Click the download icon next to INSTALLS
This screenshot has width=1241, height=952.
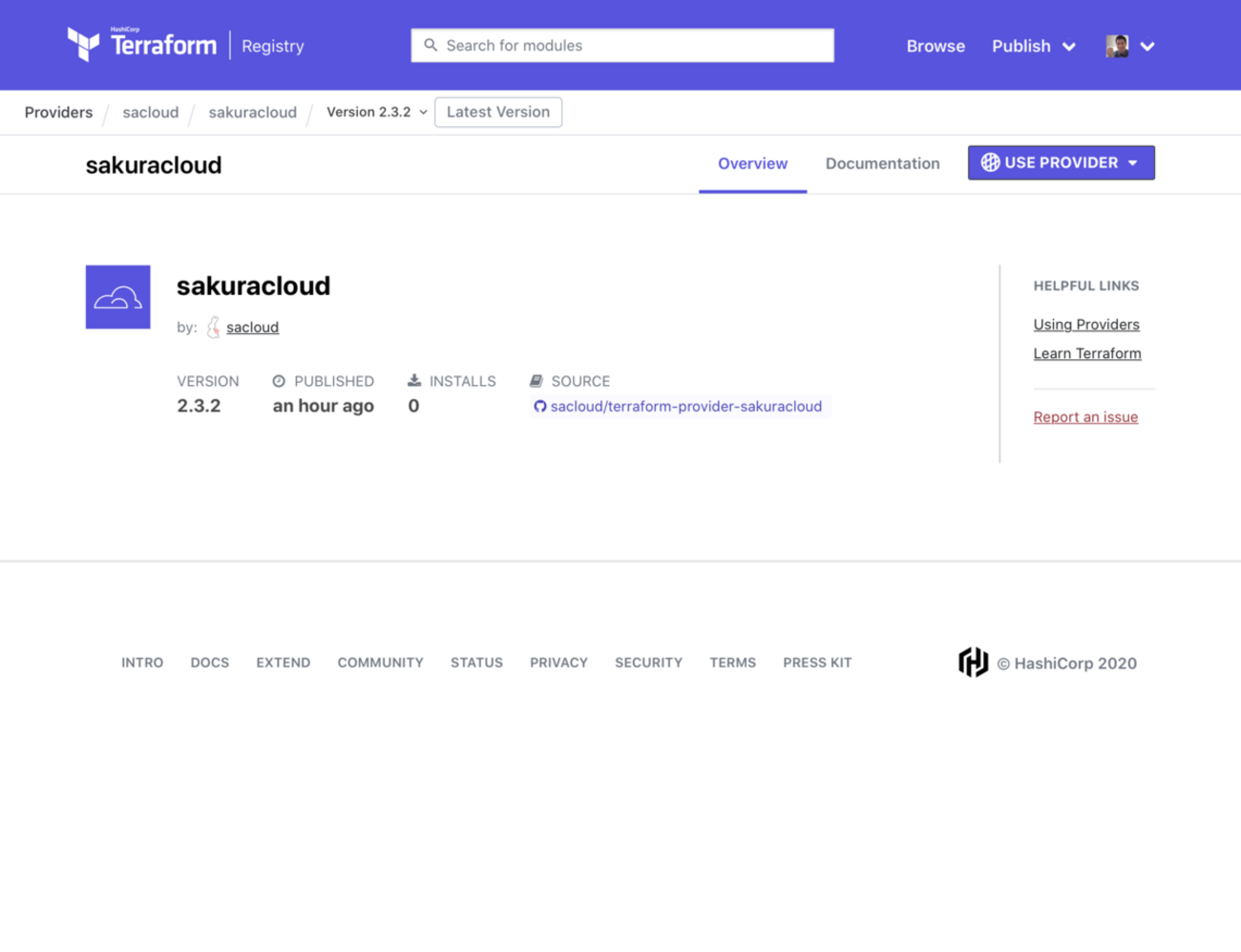[x=414, y=380]
